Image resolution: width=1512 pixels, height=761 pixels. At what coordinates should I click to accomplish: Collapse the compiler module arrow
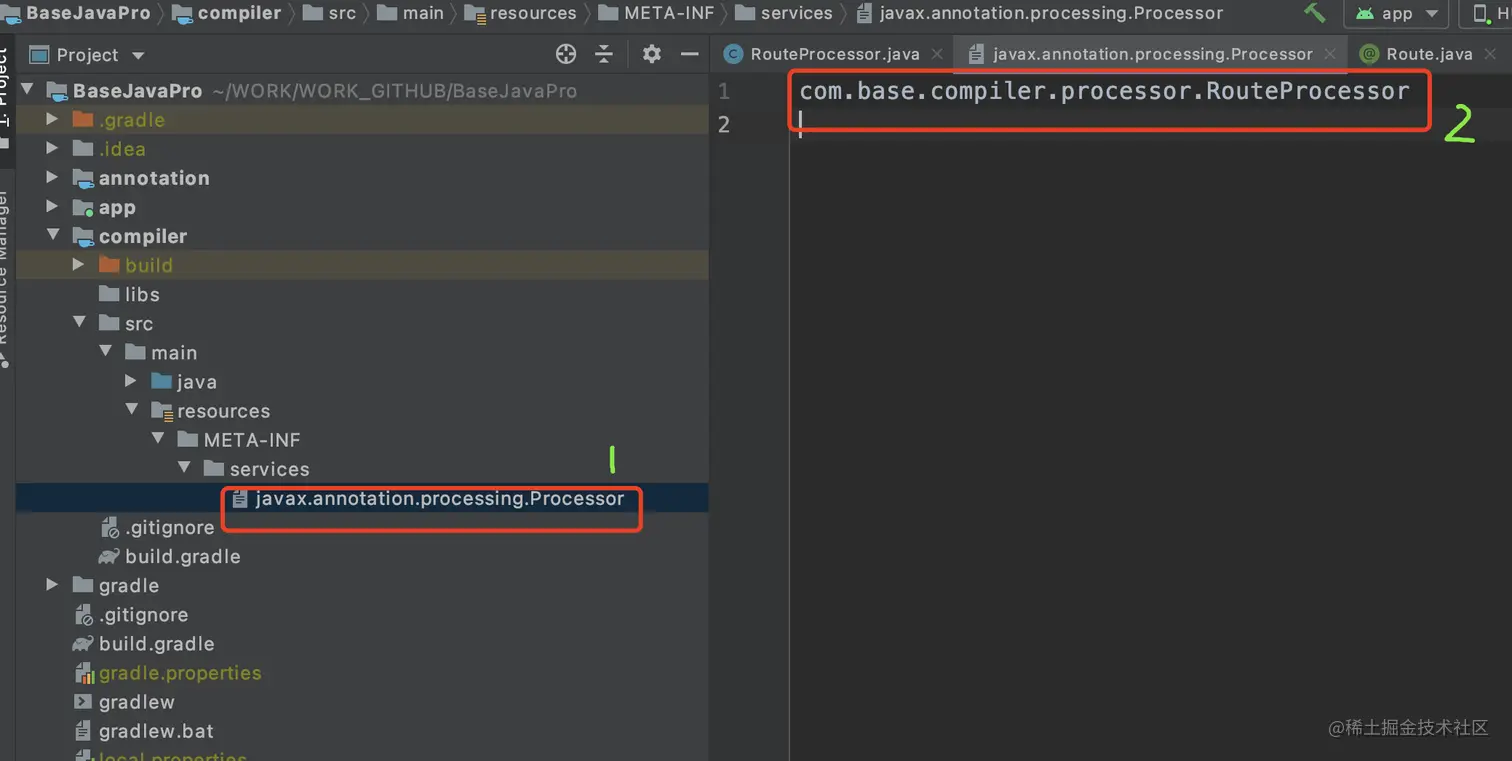pyautogui.click(x=52, y=236)
